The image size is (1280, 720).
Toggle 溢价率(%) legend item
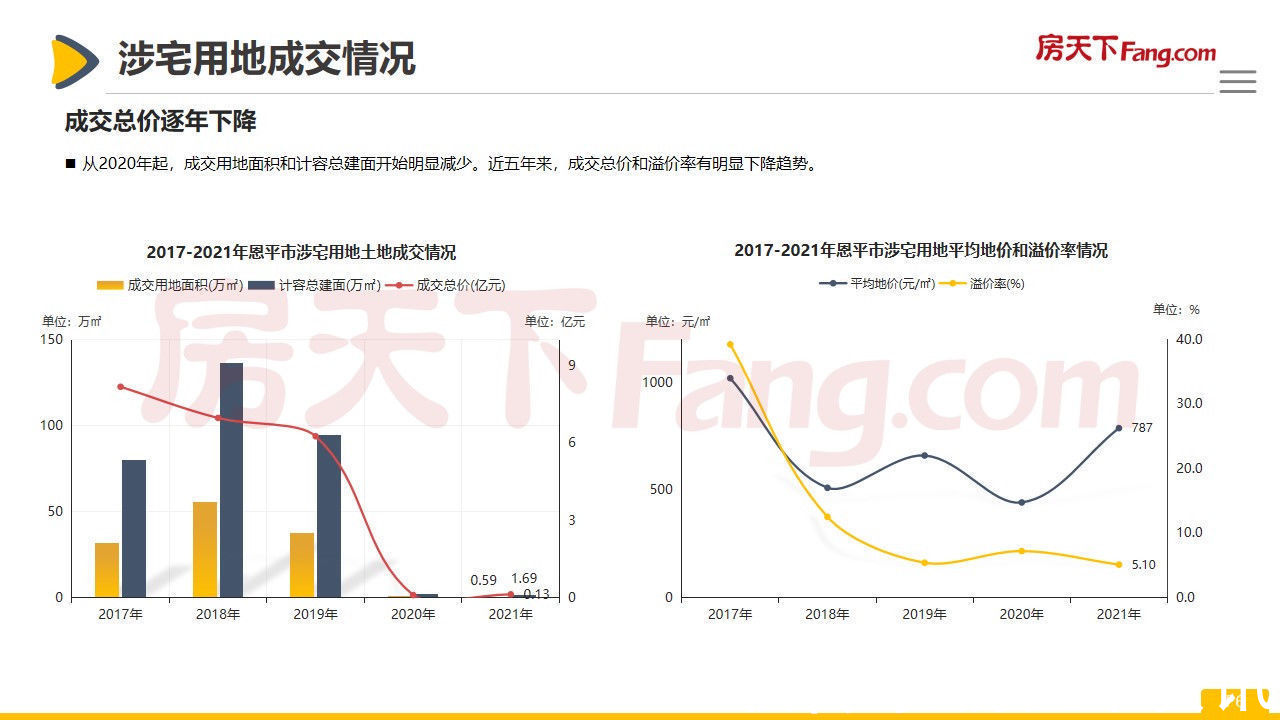pyautogui.click(x=982, y=284)
